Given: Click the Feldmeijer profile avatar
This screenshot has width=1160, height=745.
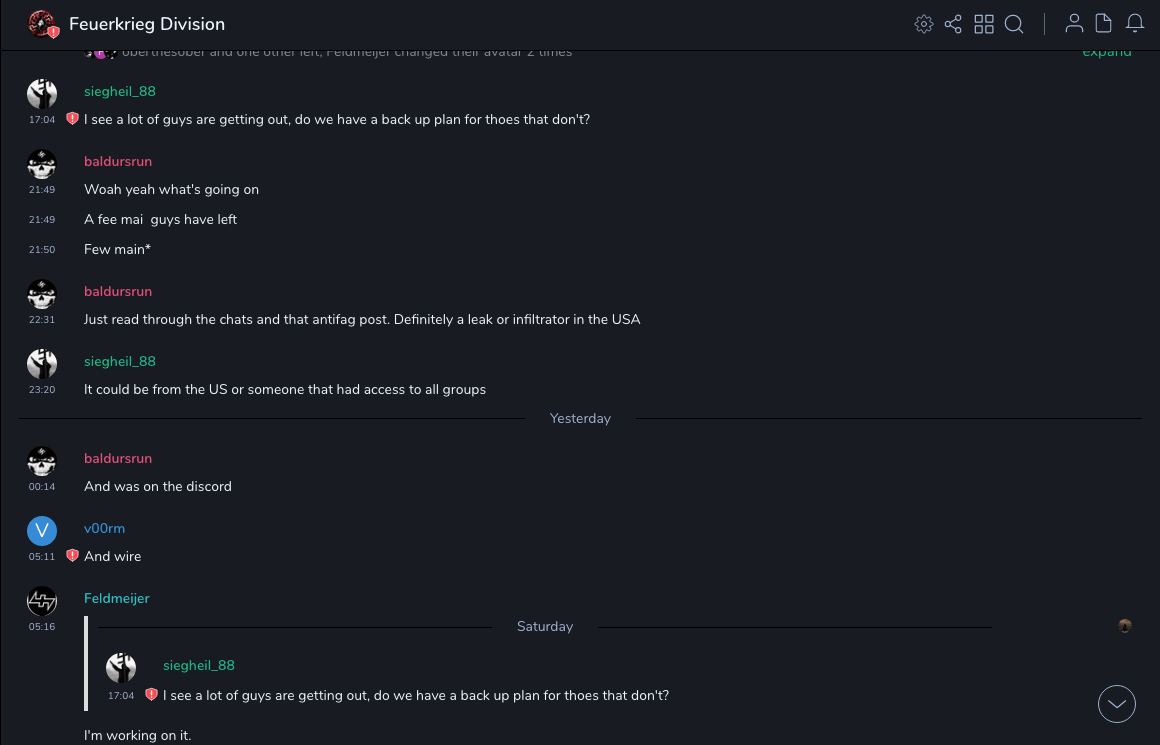Looking at the screenshot, I should click(x=42, y=600).
